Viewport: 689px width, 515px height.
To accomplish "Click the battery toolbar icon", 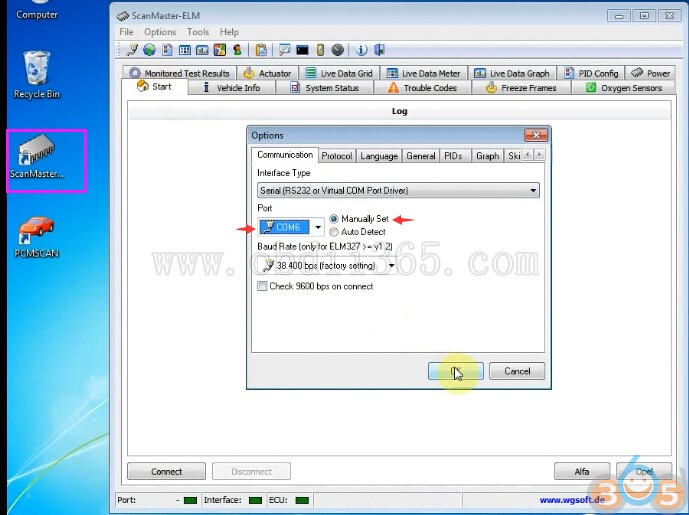I will click(x=320, y=50).
